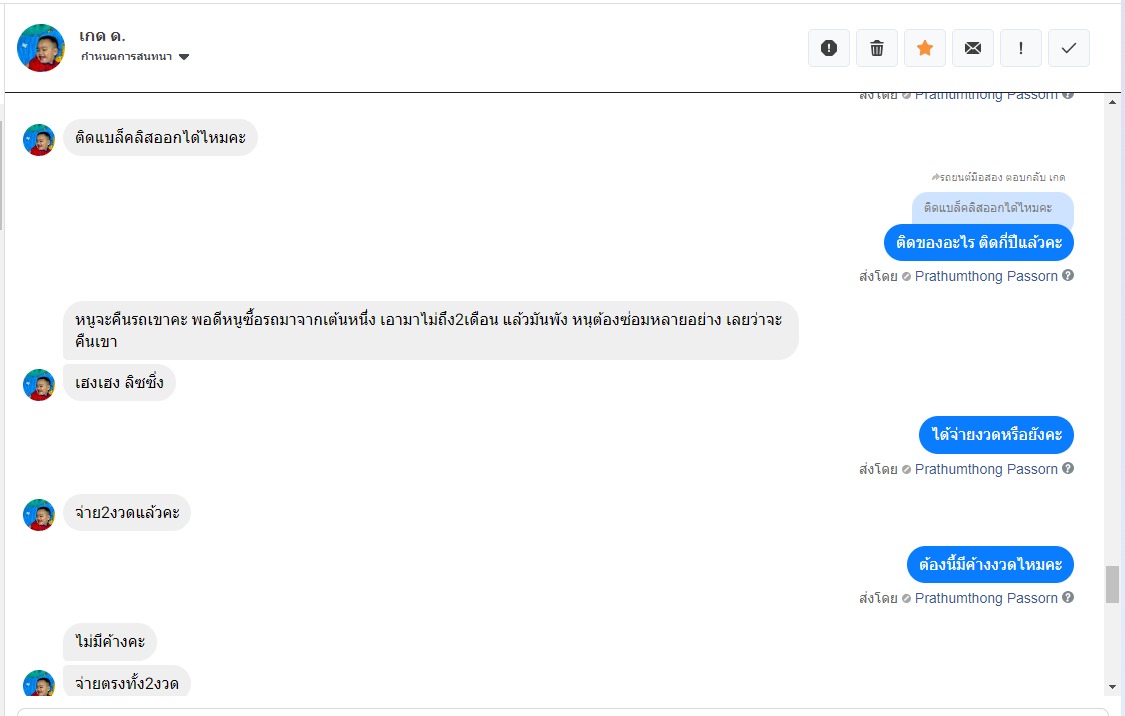Click the chat scrollbar down arrow

[1112, 687]
